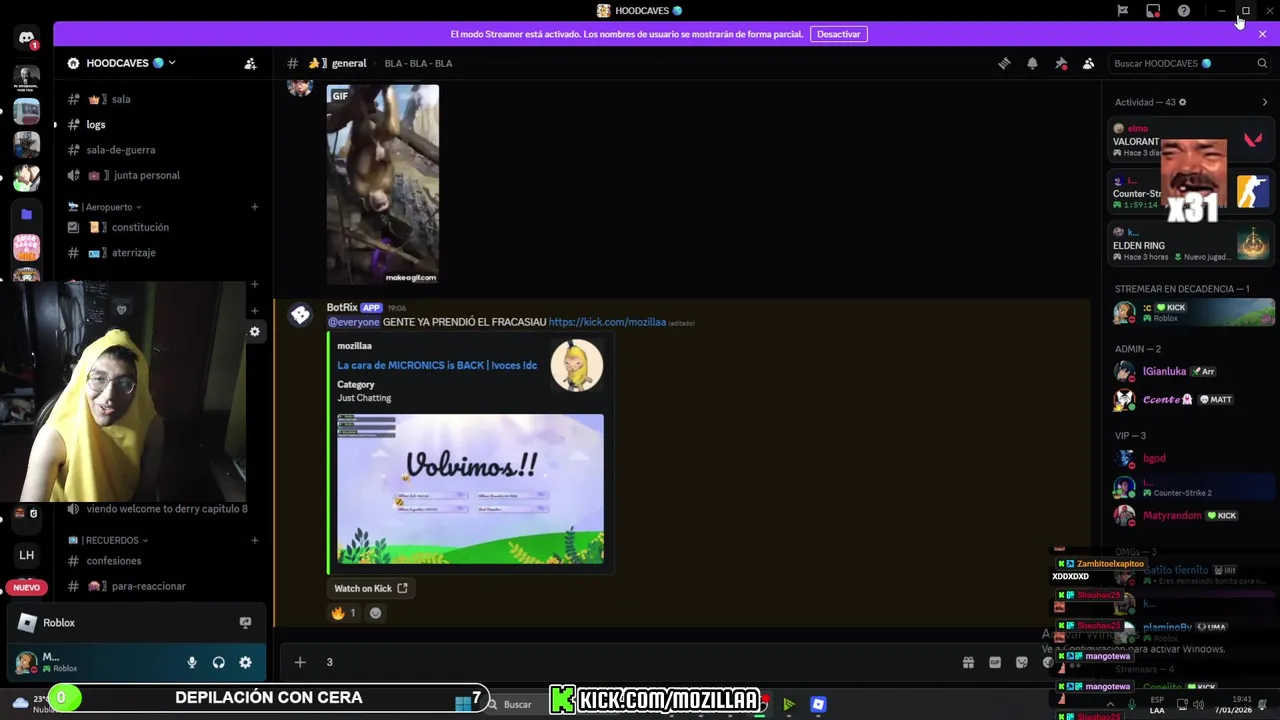The image size is (1280, 720).
Task: Open the Discord help question-mark icon
Action: [x=1184, y=11]
